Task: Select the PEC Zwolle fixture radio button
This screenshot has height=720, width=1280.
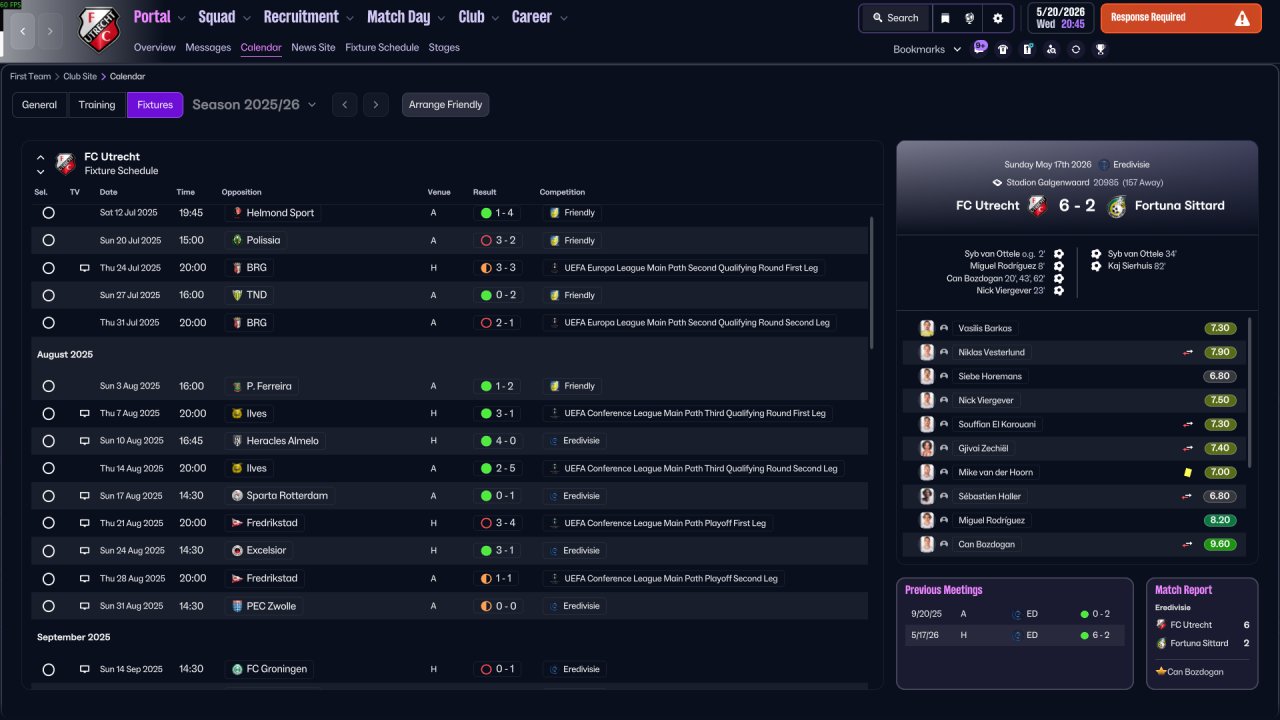Action: (48, 606)
